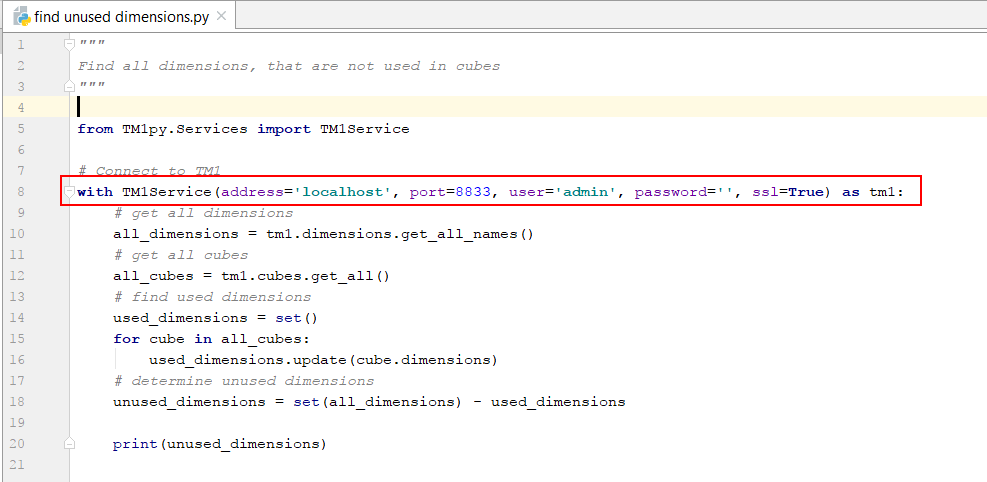Collapse the with block on line 8
The height and width of the screenshot is (482, 987).
pyautogui.click(x=69, y=191)
